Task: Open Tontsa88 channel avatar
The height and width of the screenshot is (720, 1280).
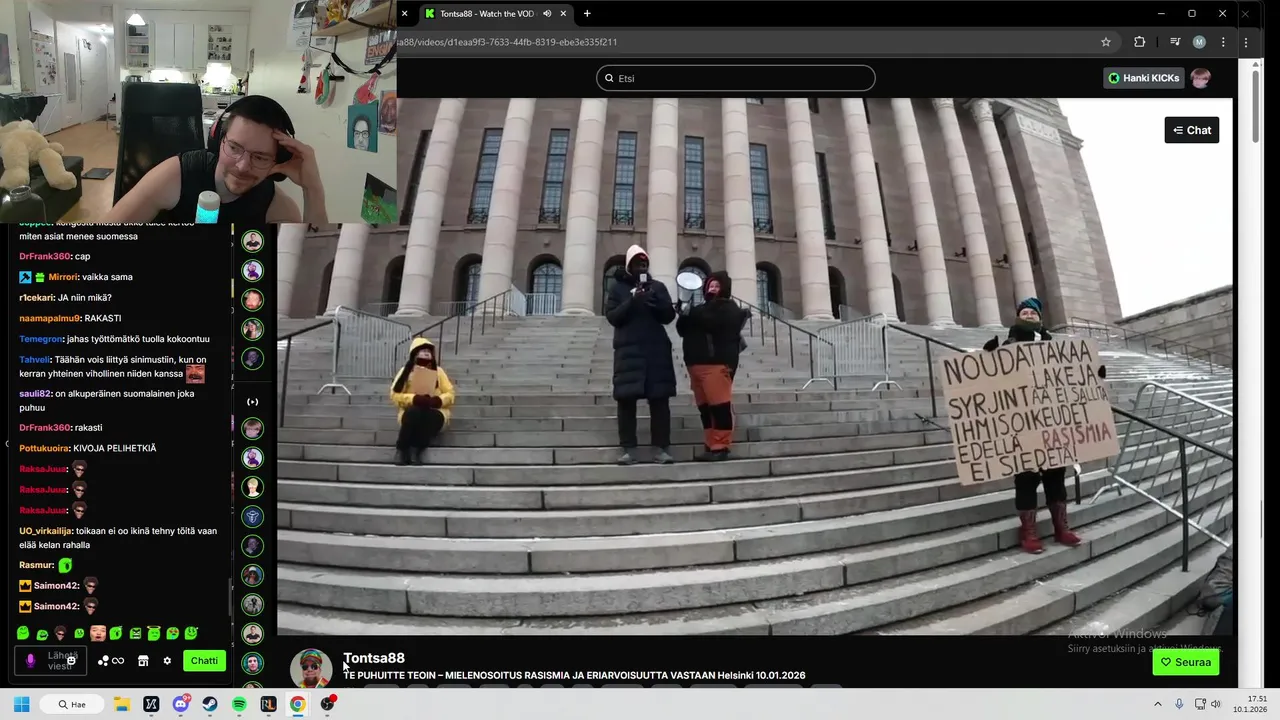Action: [x=311, y=669]
